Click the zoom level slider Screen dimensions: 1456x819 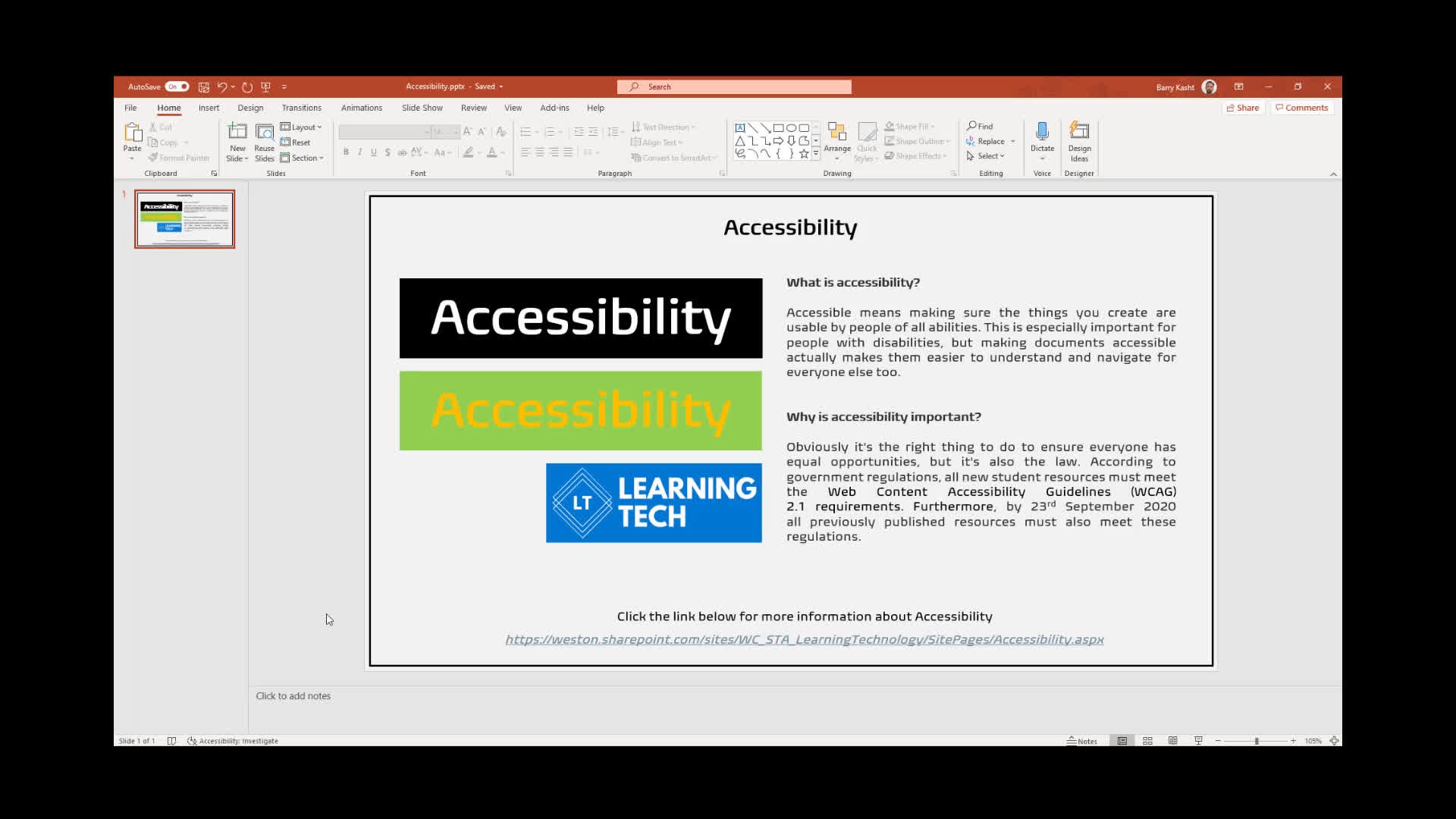(x=1256, y=741)
